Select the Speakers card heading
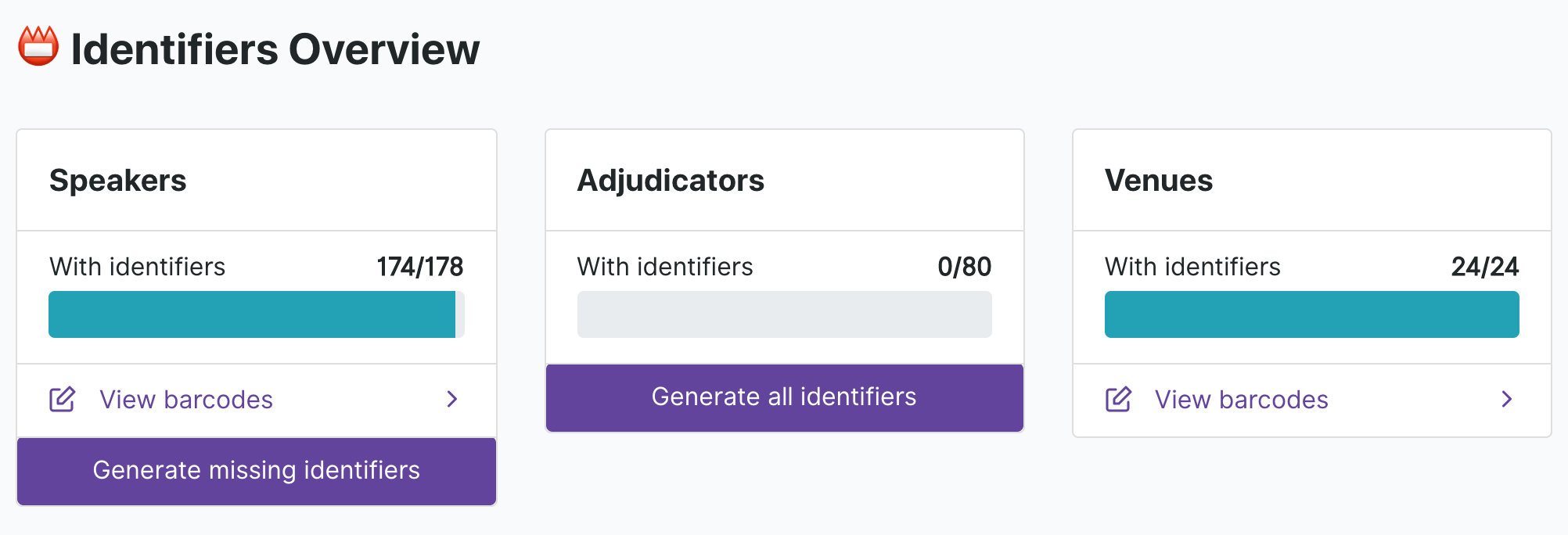This screenshot has height=535, width=1568. pyautogui.click(x=118, y=181)
